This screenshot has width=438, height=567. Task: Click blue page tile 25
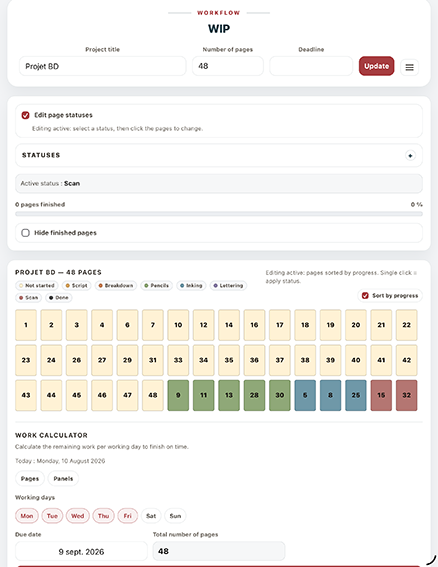[356, 395]
